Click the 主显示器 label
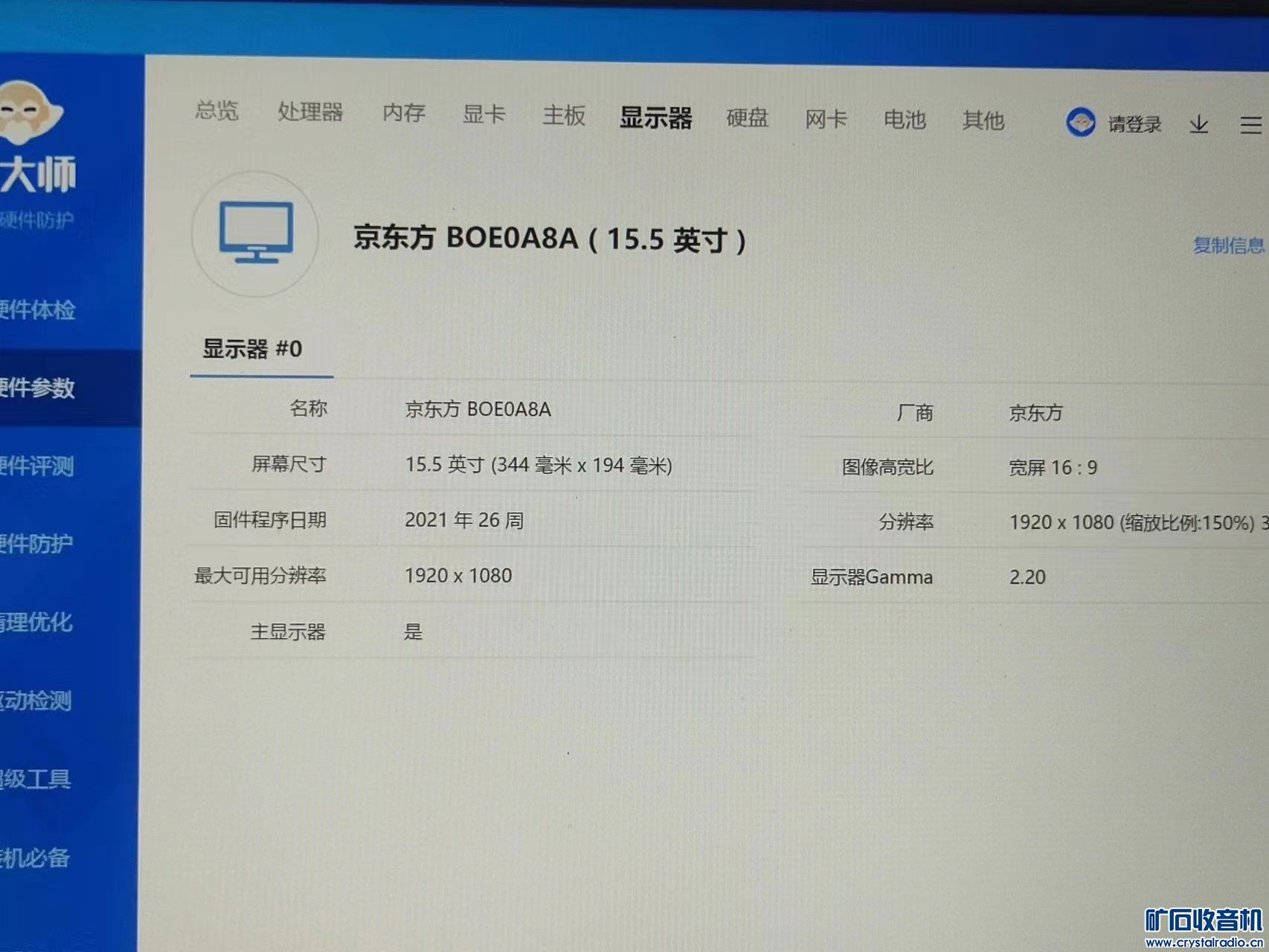 pos(288,632)
